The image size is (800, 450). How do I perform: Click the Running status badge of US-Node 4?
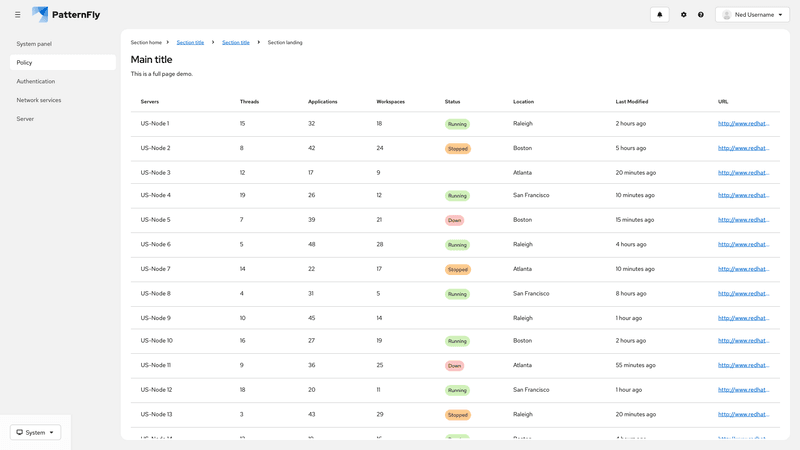(x=457, y=196)
